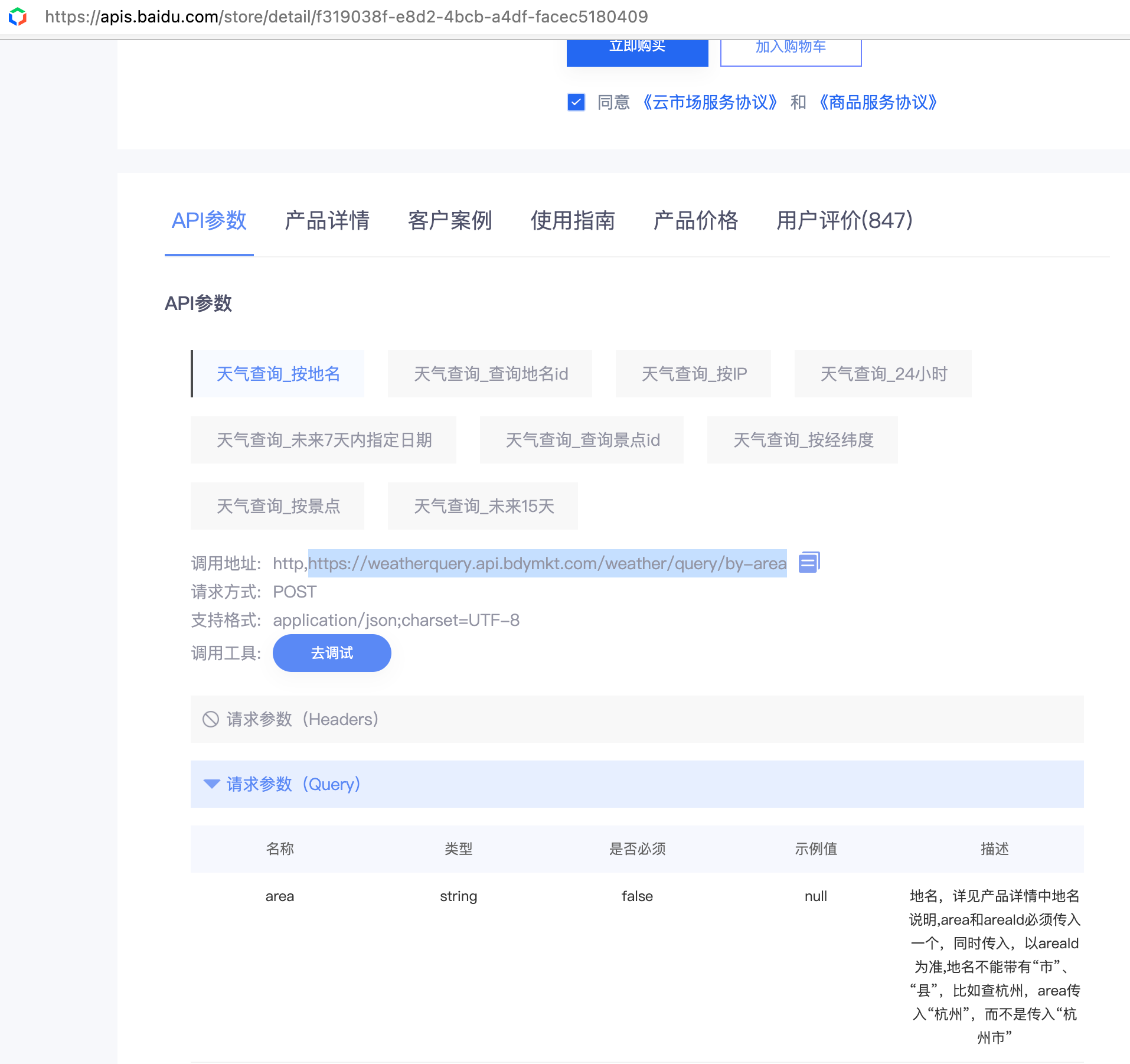Click the Baidu Cloud logo beside address bar
Screen dimensions: 1130x1064
18,17
